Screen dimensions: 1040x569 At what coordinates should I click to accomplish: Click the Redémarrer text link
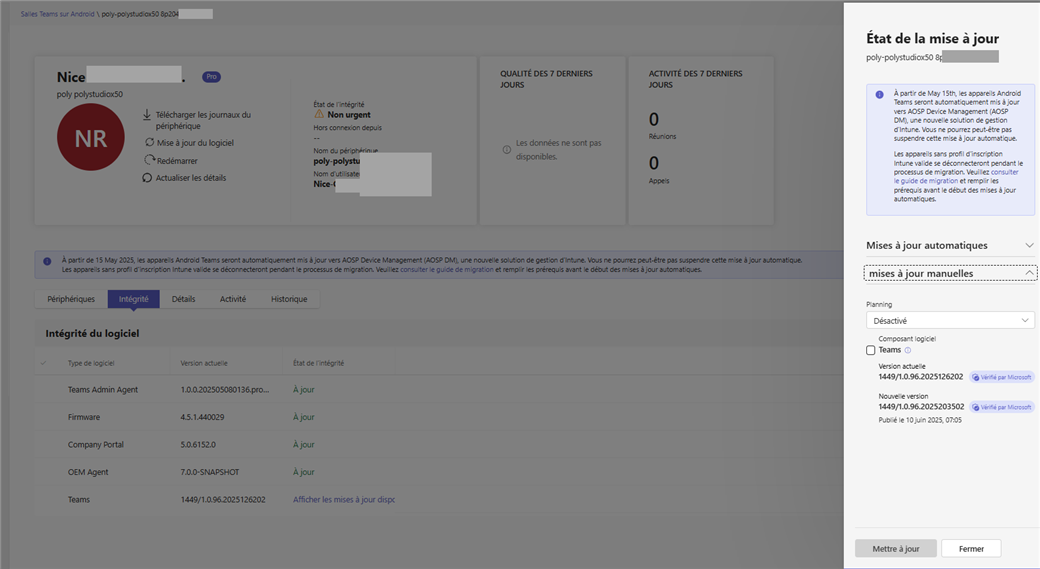click(177, 160)
